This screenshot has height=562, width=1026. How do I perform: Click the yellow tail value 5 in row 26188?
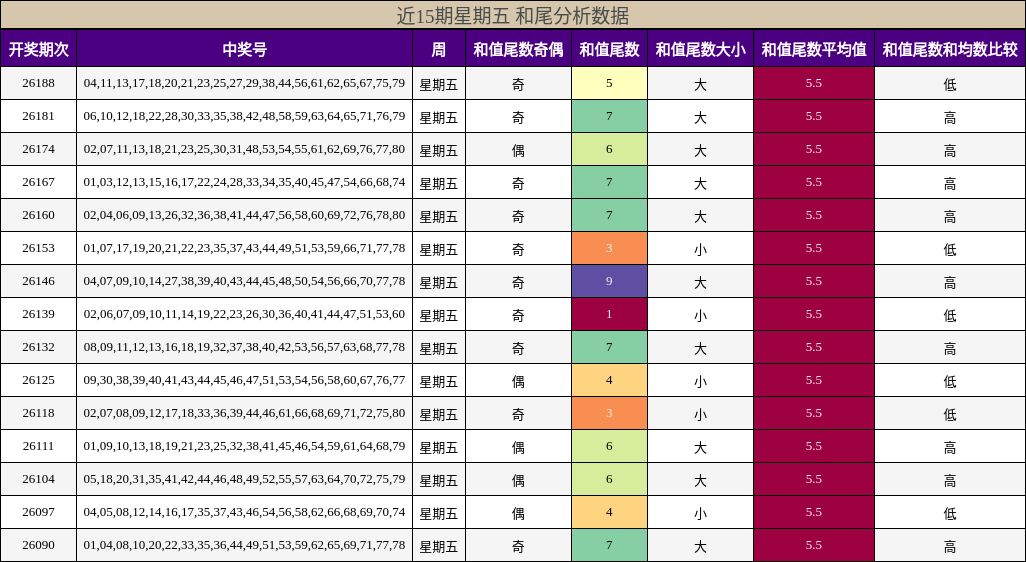click(x=609, y=83)
